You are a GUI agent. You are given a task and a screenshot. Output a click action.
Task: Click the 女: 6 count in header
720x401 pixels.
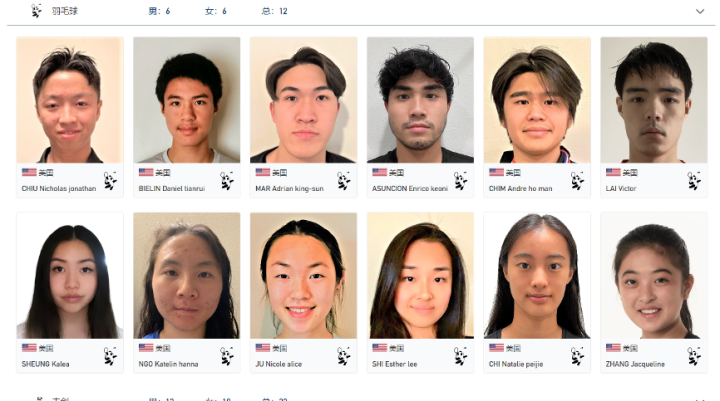tap(216, 11)
